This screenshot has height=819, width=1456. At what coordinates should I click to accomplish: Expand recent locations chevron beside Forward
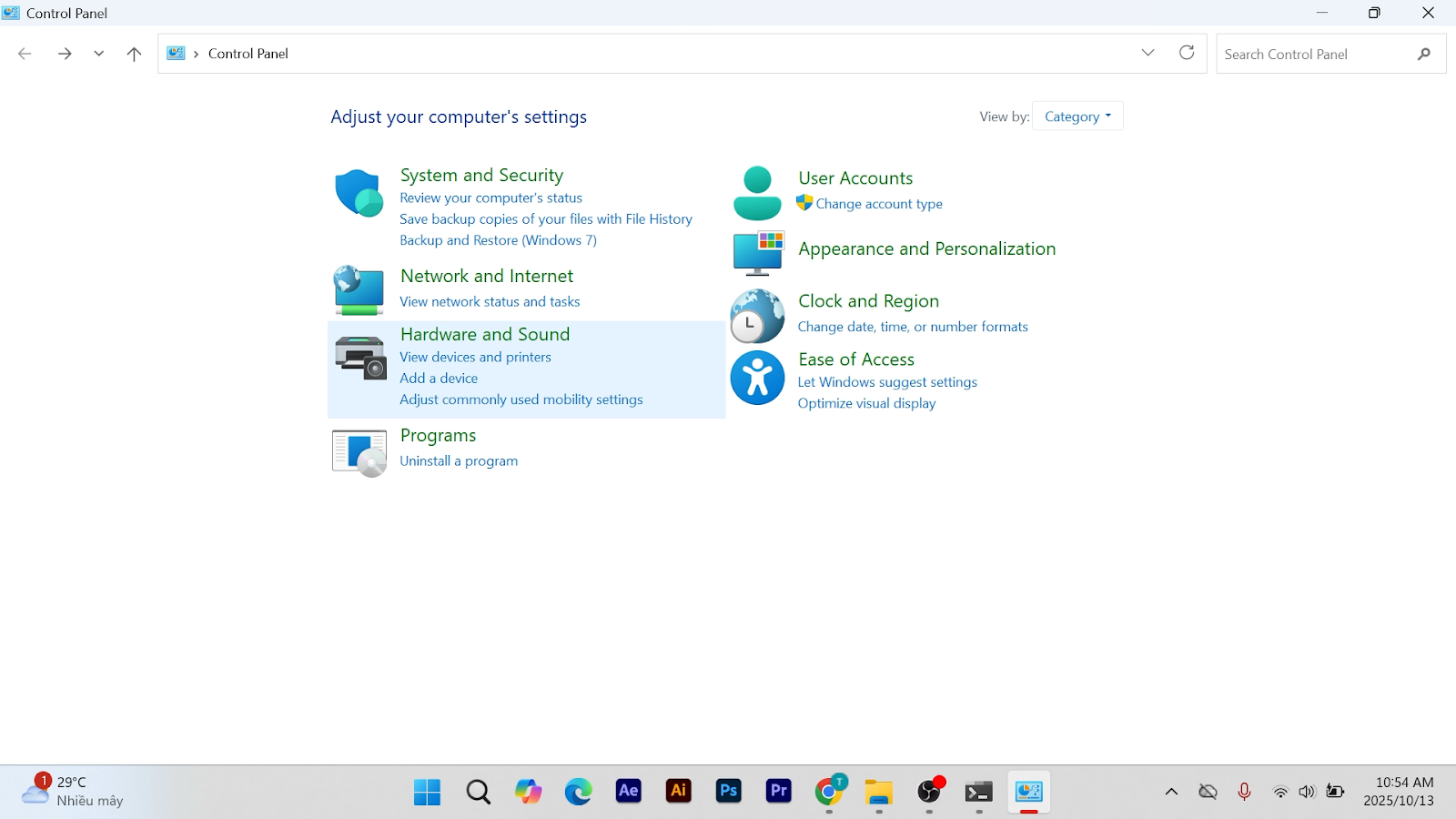[x=98, y=54]
